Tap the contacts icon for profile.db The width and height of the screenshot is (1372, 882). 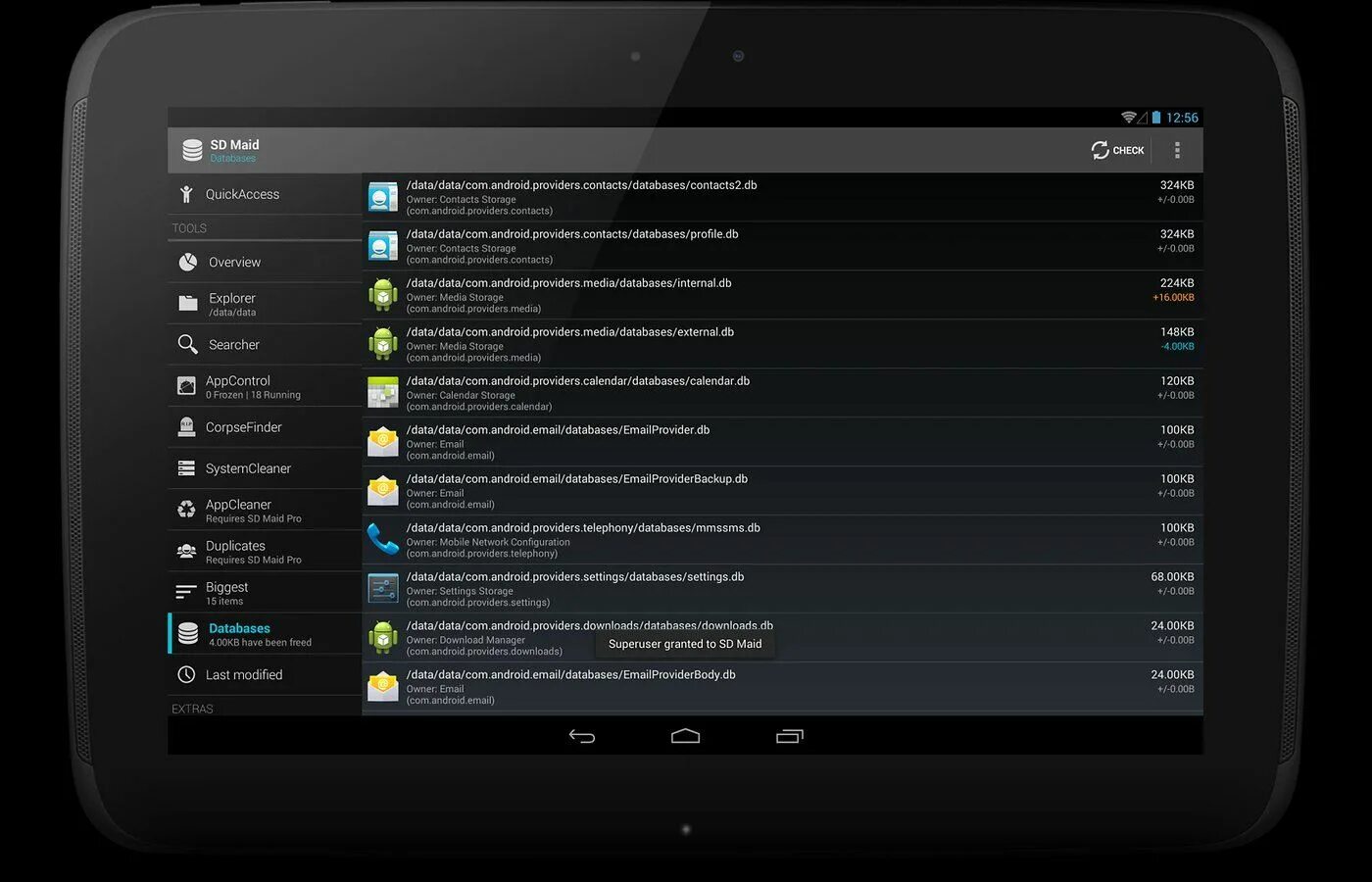click(383, 246)
